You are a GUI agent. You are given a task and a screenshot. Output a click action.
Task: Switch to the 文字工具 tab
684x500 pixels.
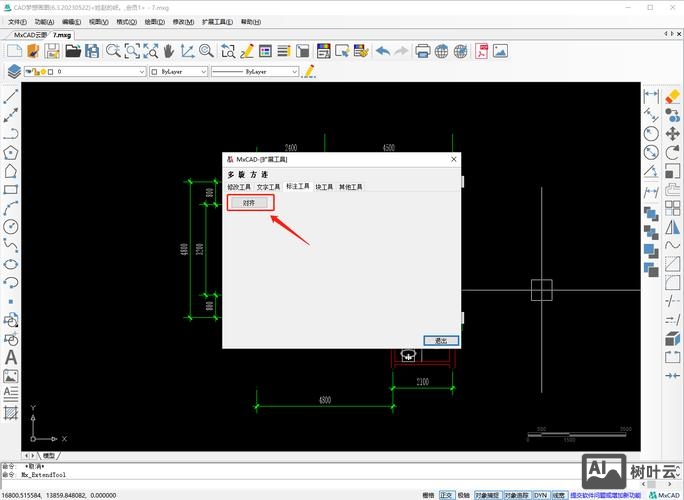pos(269,187)
